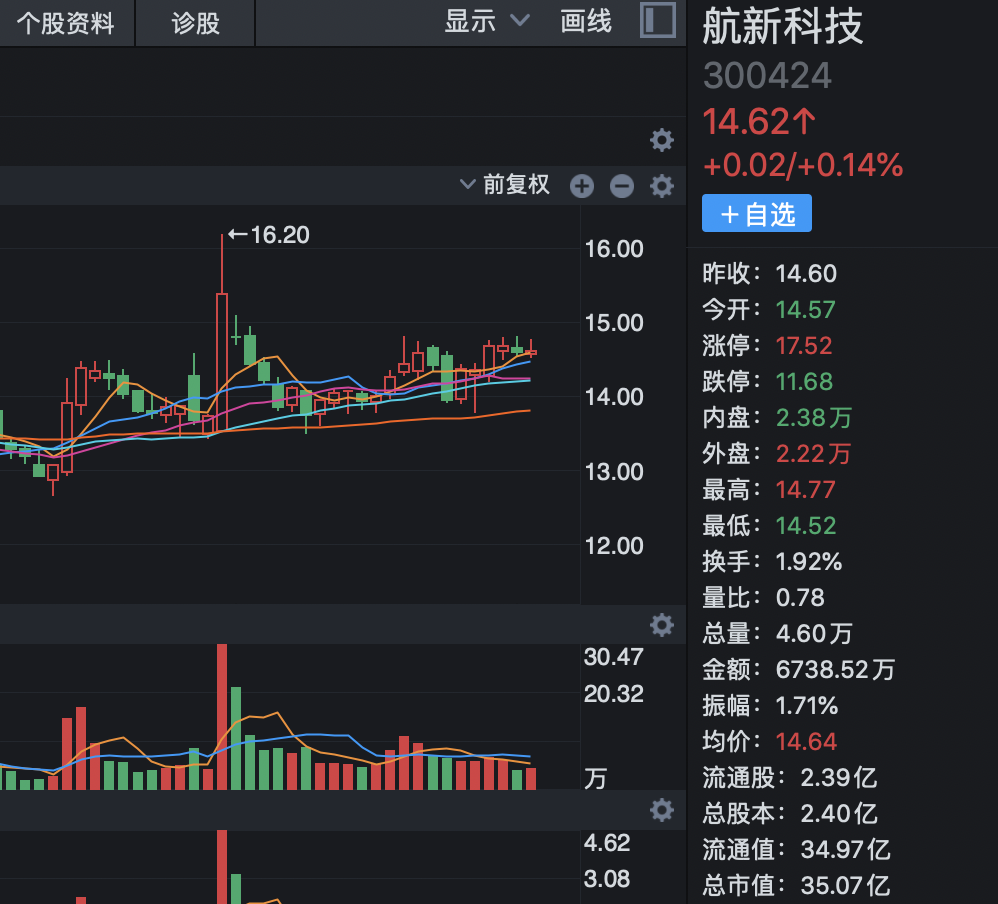Expand the 显示 dropdown menu
998x904 pixels.
486,21
